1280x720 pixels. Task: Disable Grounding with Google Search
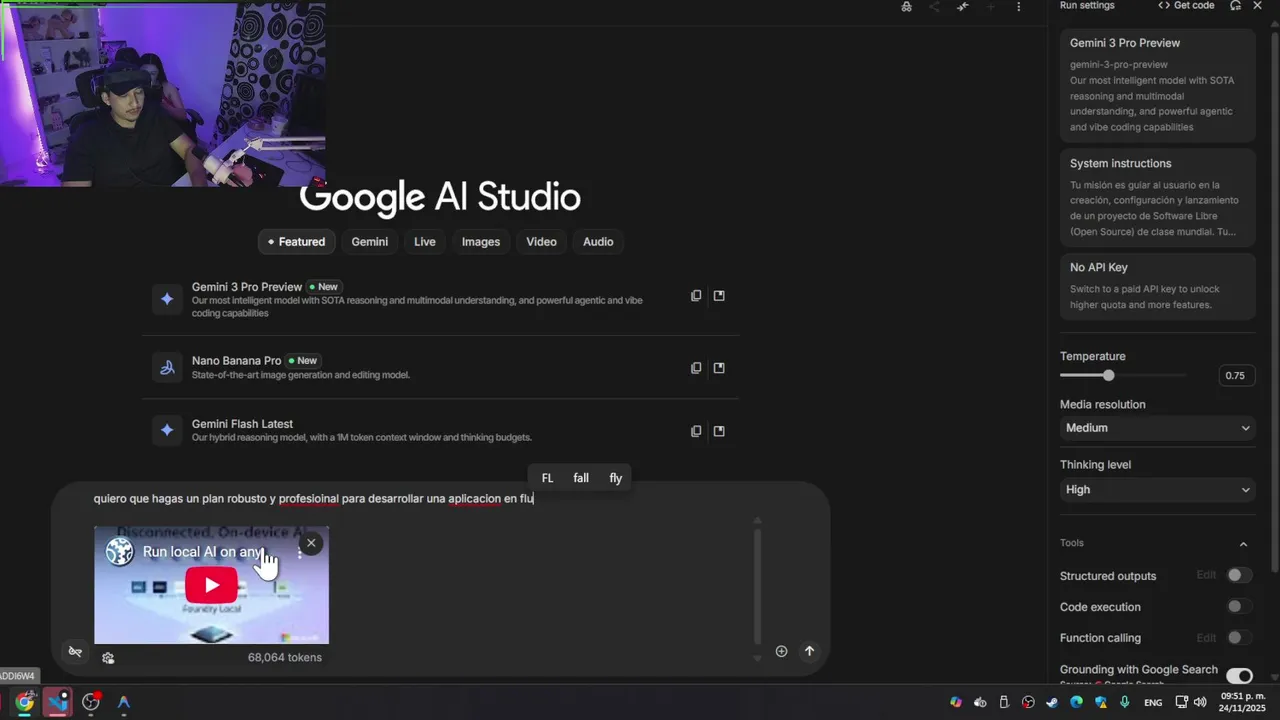coord(1239,676)
